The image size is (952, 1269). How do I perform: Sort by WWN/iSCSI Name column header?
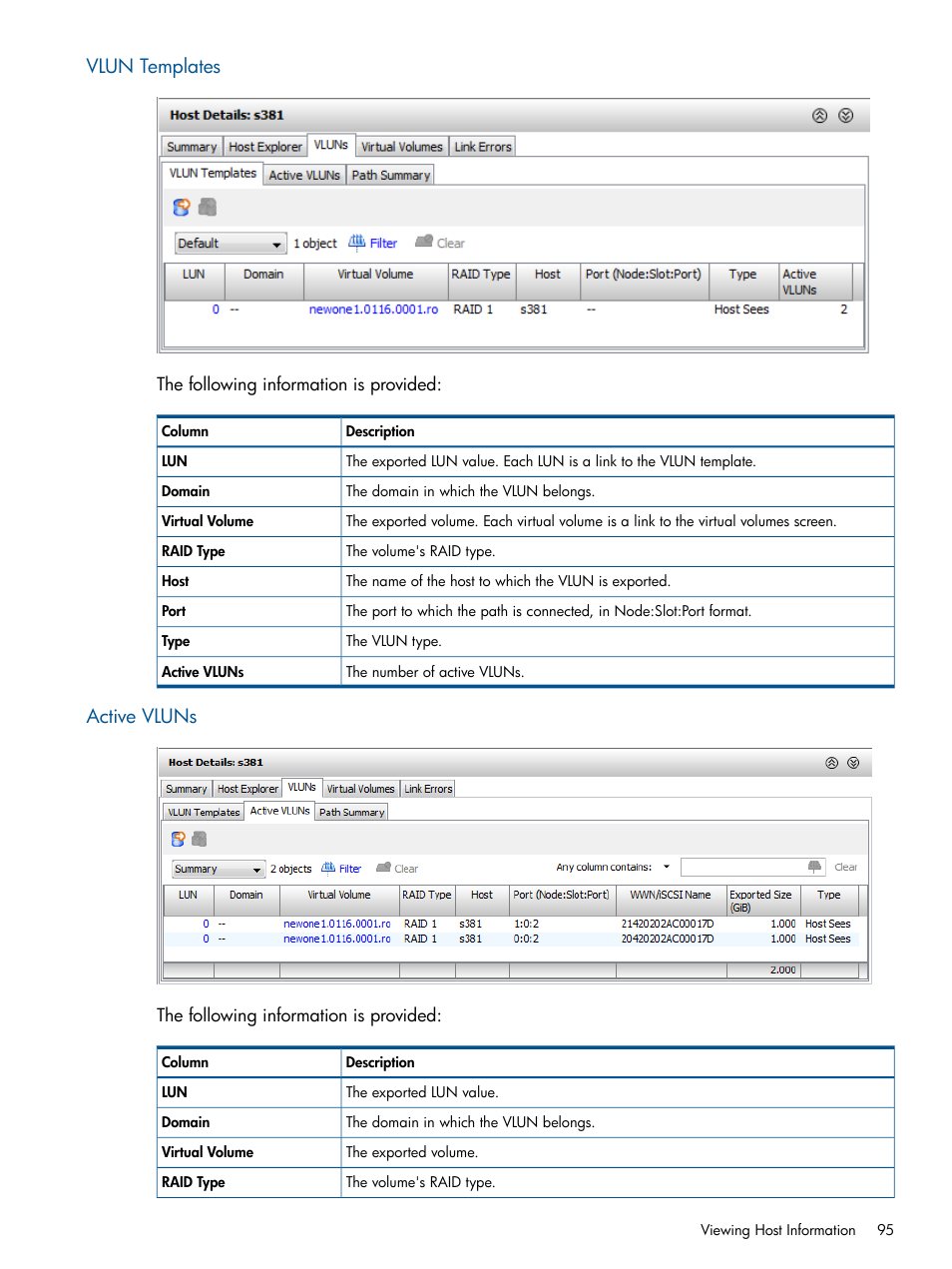click(x=671, y=901)
